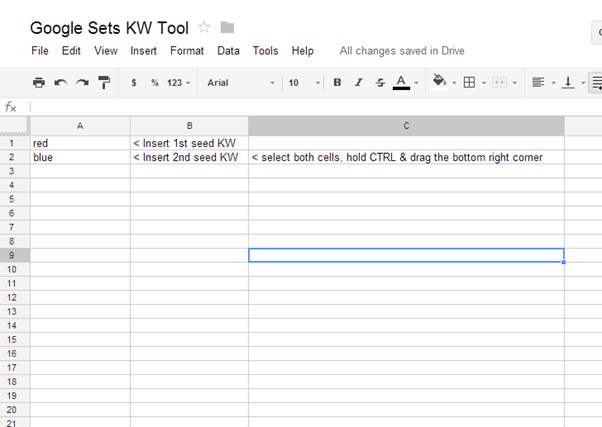
Task: Toggle Strikethrough formatting
Action: point(380,83)
